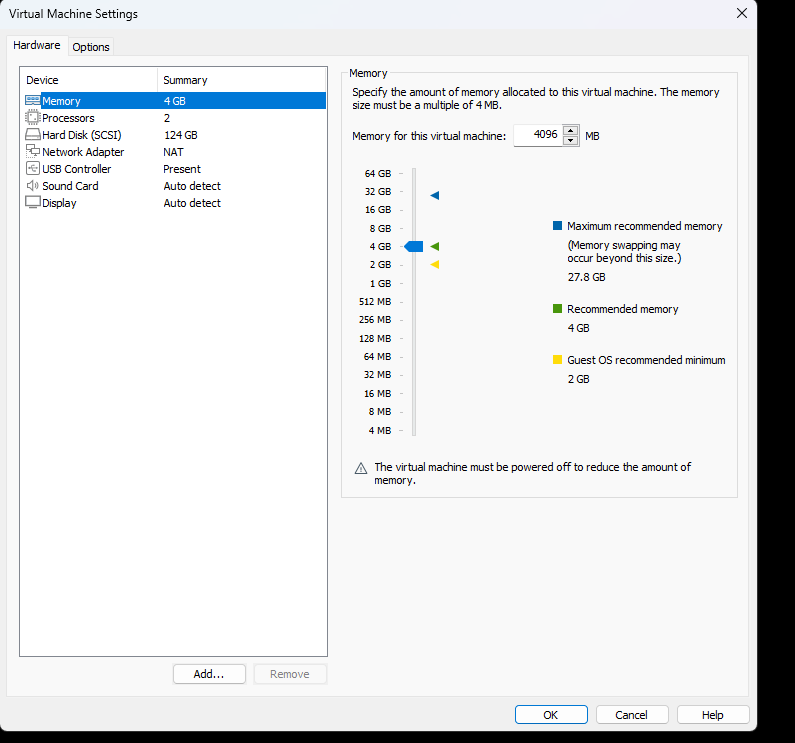
Task: Click the memory slider thumb at 4 GB
Action: coord(414,246)
